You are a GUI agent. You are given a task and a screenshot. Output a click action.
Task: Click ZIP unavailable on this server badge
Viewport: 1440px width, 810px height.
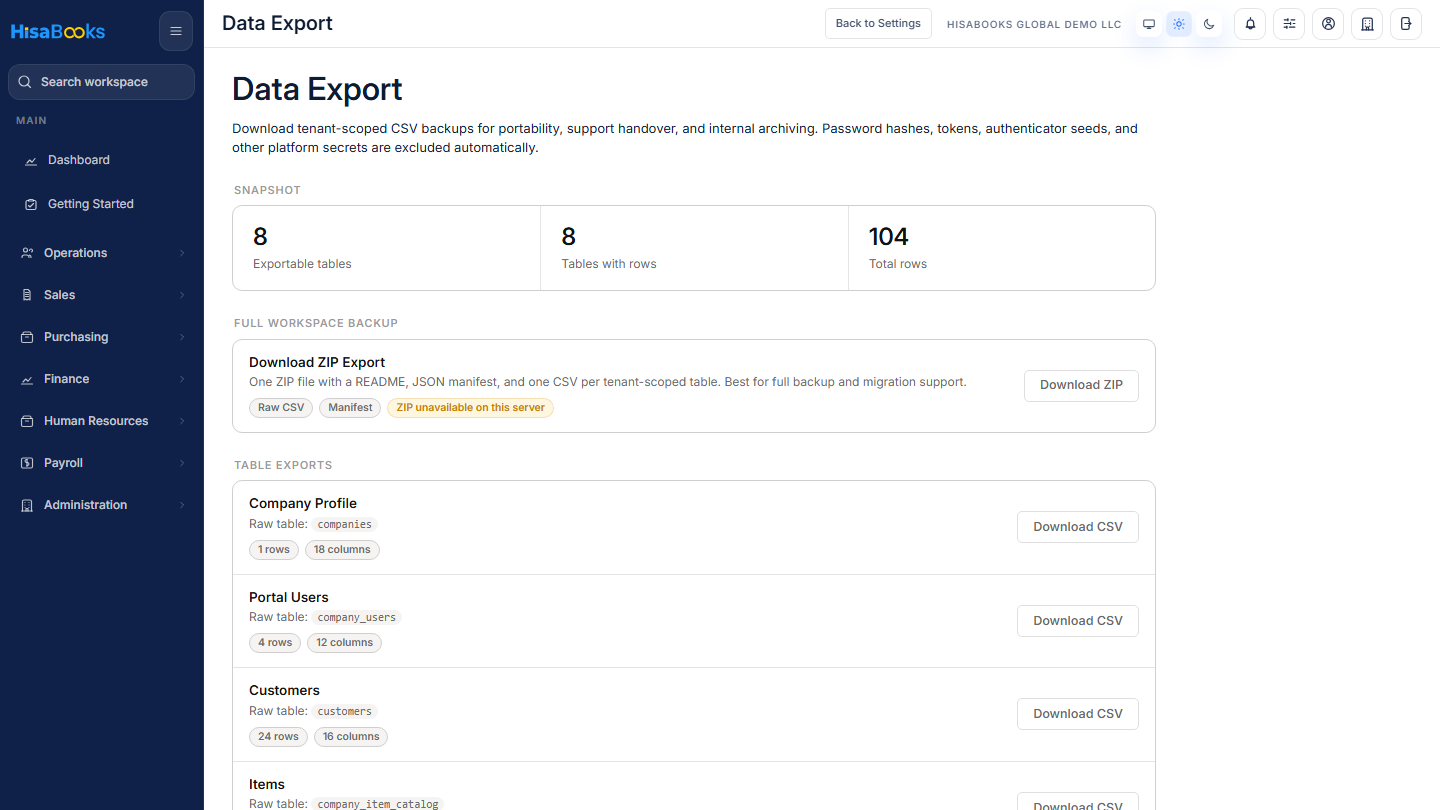click(x=470, y=408)
